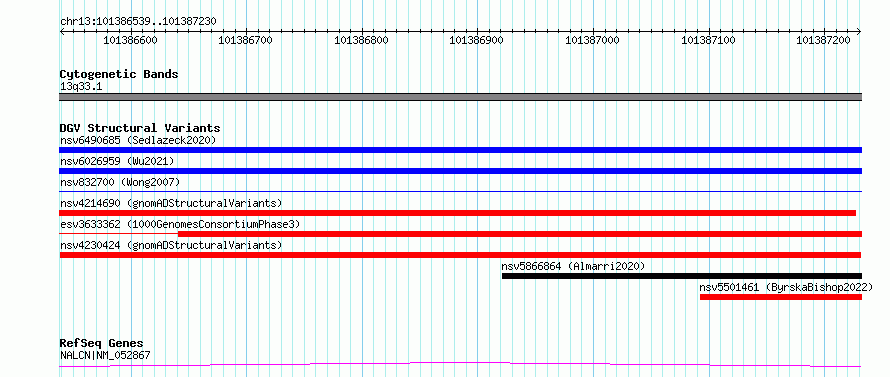Click the DGV Structural Variants track title

click(140, 128)
